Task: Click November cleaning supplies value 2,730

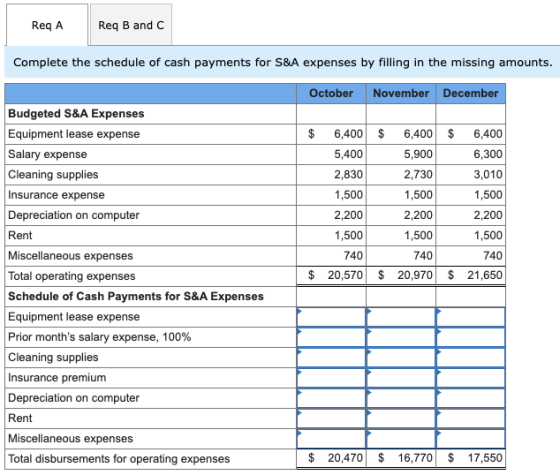Action: point(418,175)
